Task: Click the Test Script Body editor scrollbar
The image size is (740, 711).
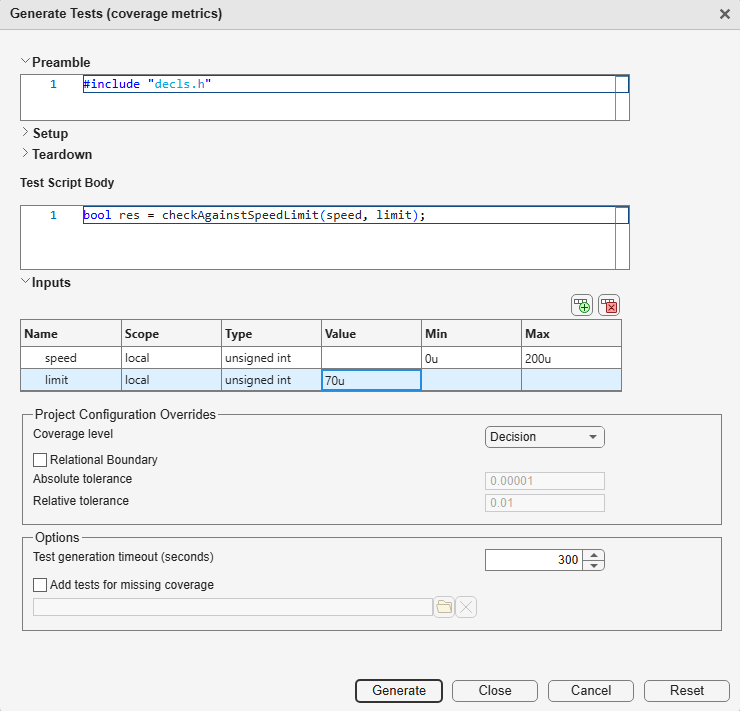Action: [622, 238]
